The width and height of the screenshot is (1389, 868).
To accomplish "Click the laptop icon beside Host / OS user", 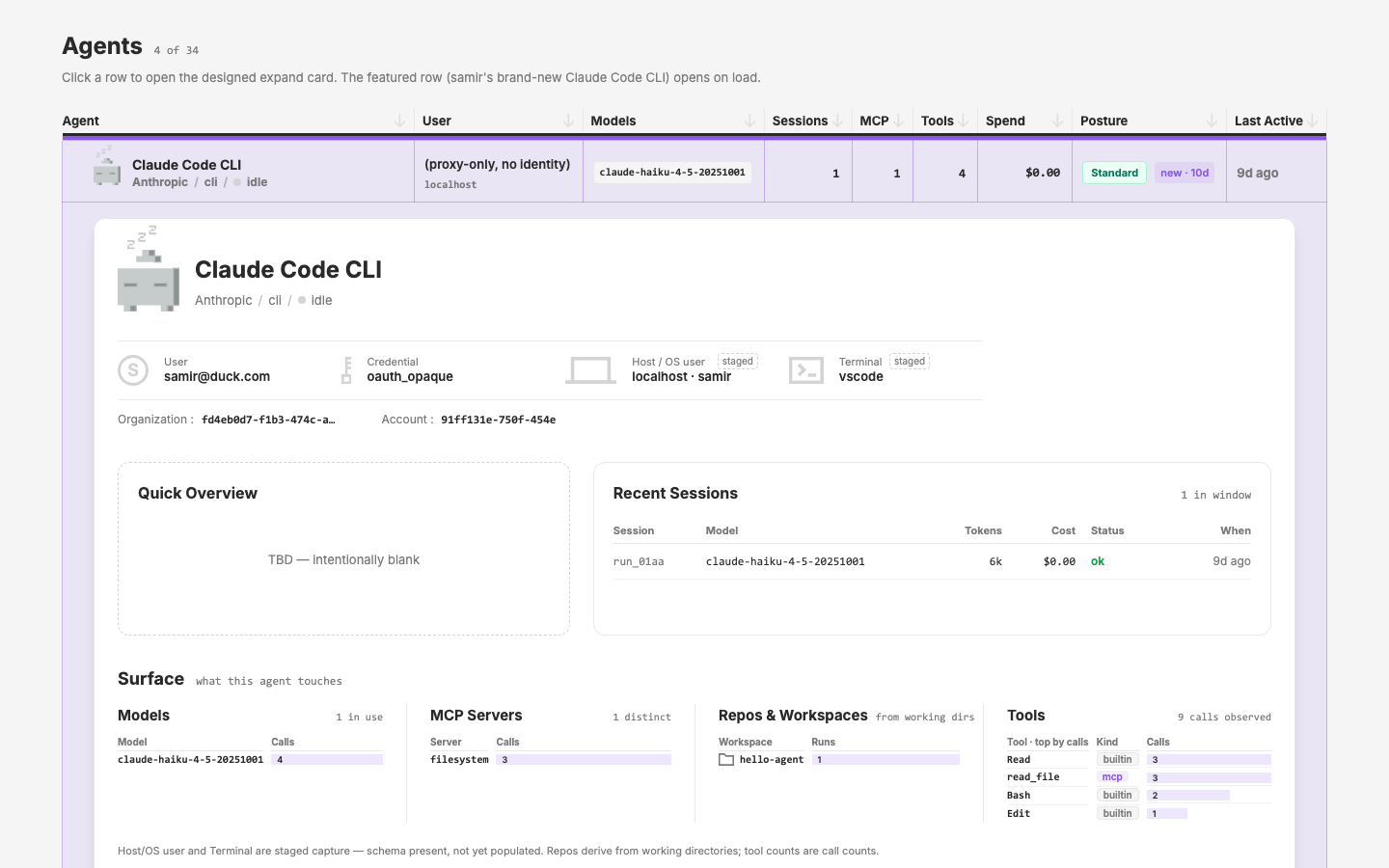I will pyautogui.click(x=590, y=370).
